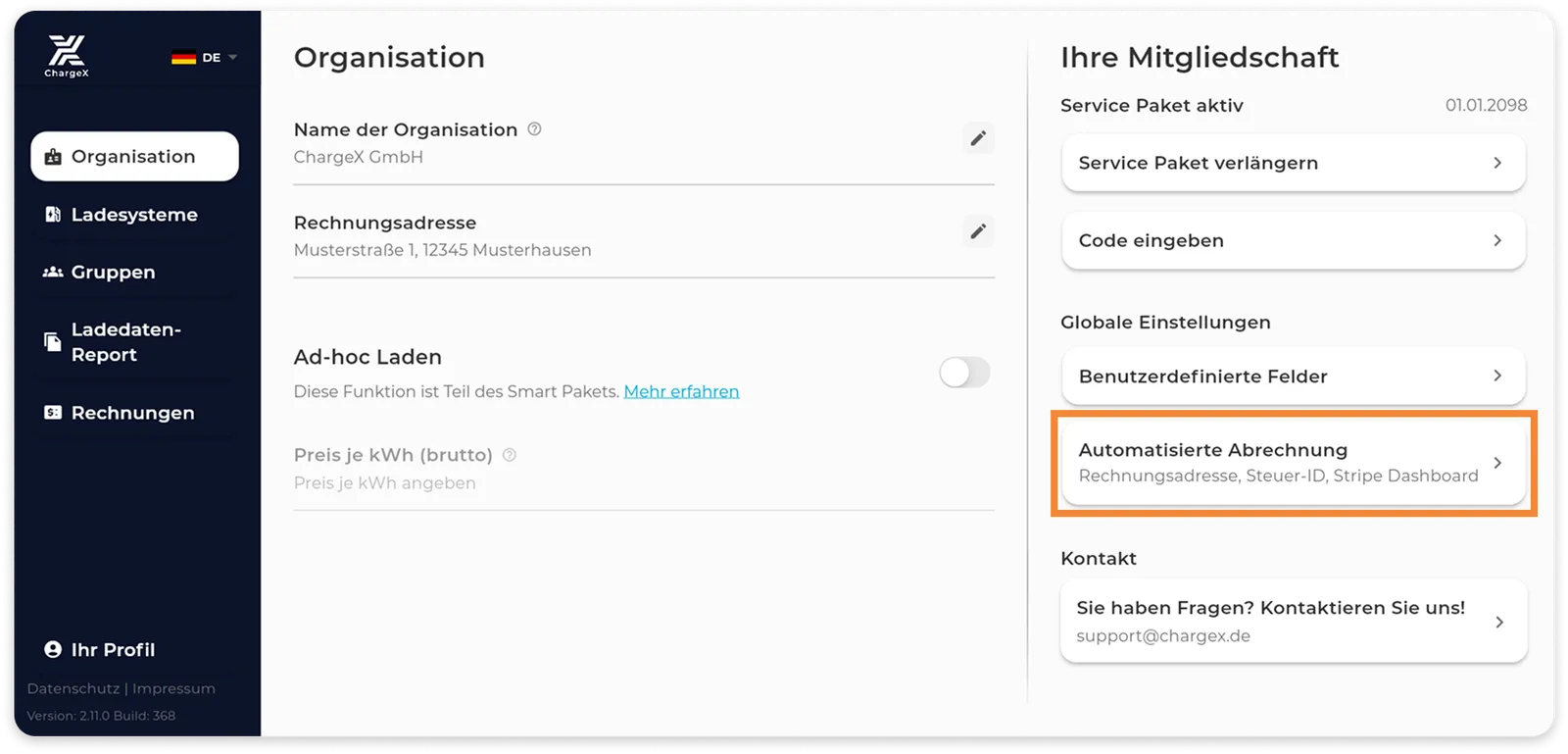Click the Organisation page heading
Image resolution: width=1568 pixels, height=754 pixels.
pyautogui.click(x=389, y=58)
